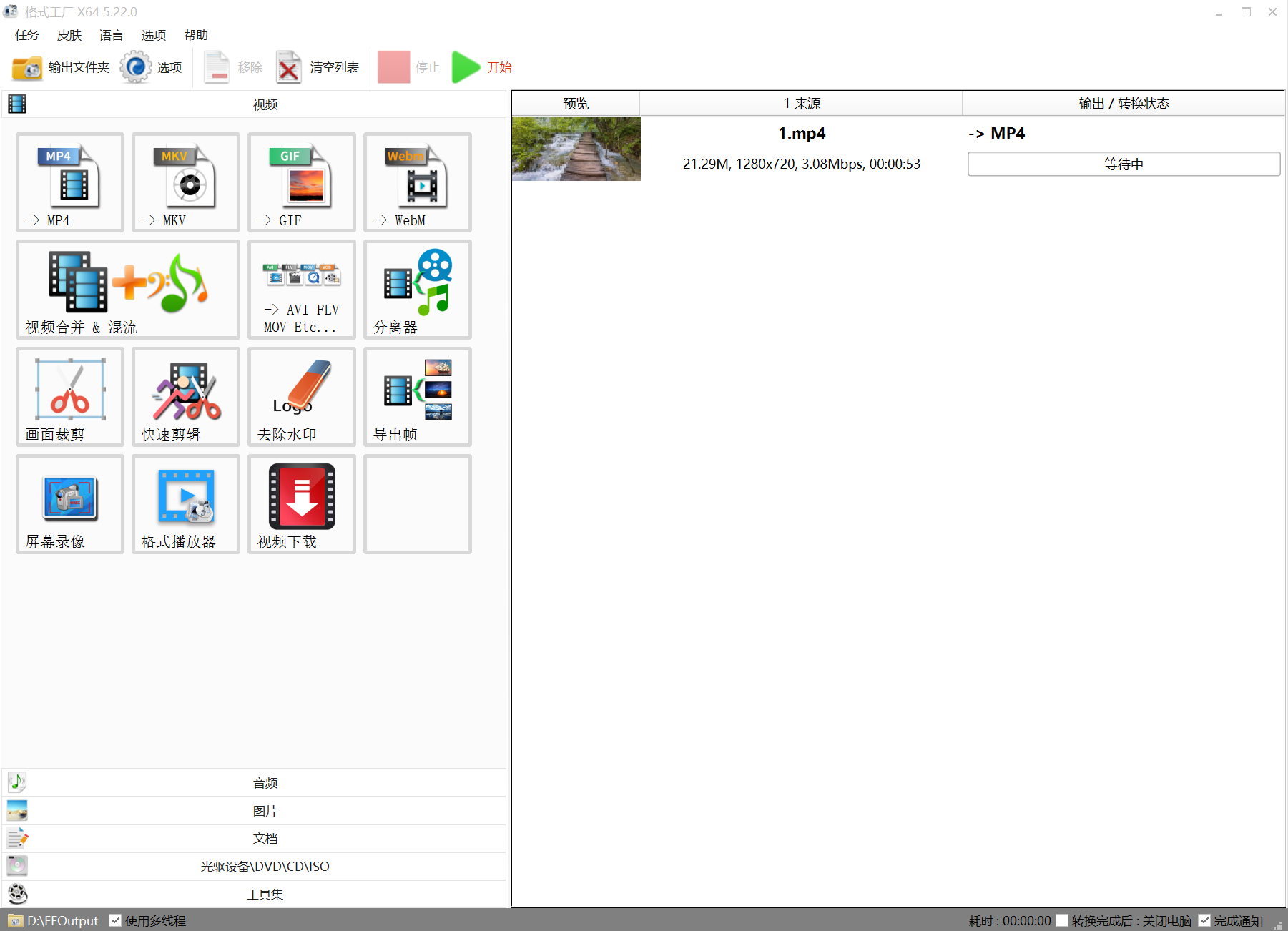Select the 1.mp4 preview thumbnail
1288x931 pixels.
[576, 149]
